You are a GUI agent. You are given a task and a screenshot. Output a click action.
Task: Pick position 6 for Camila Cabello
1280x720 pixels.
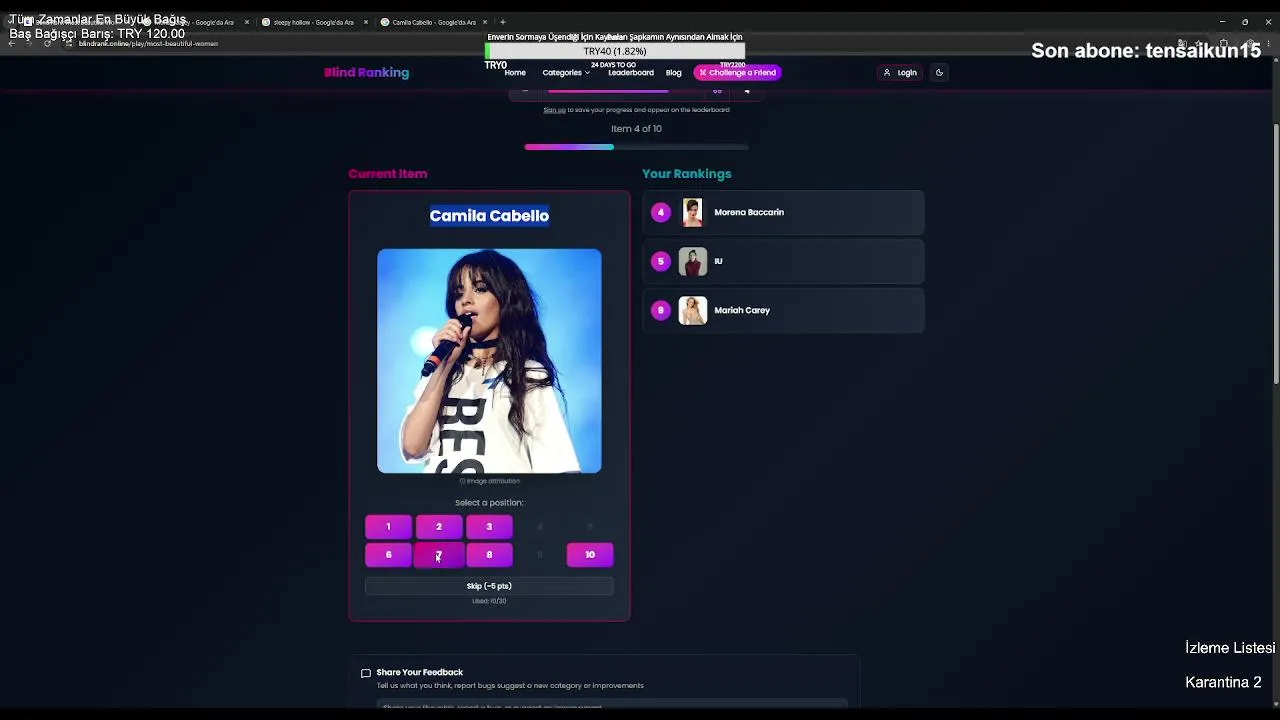[388, 555]
